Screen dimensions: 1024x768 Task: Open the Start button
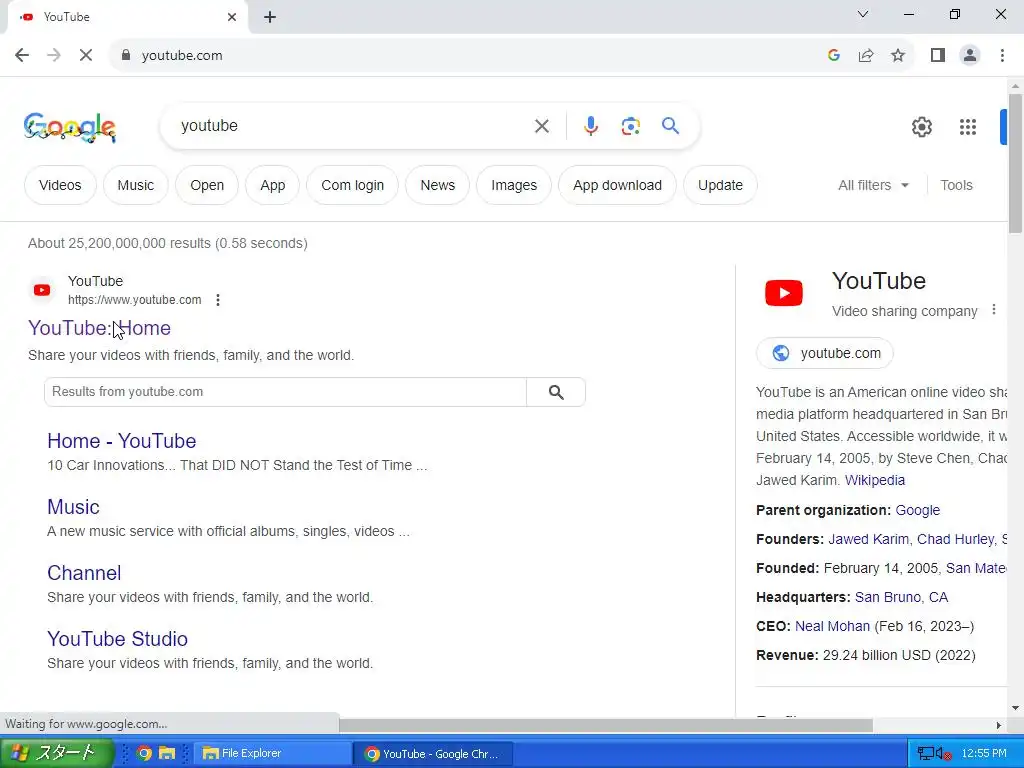(x=56, y=753)
